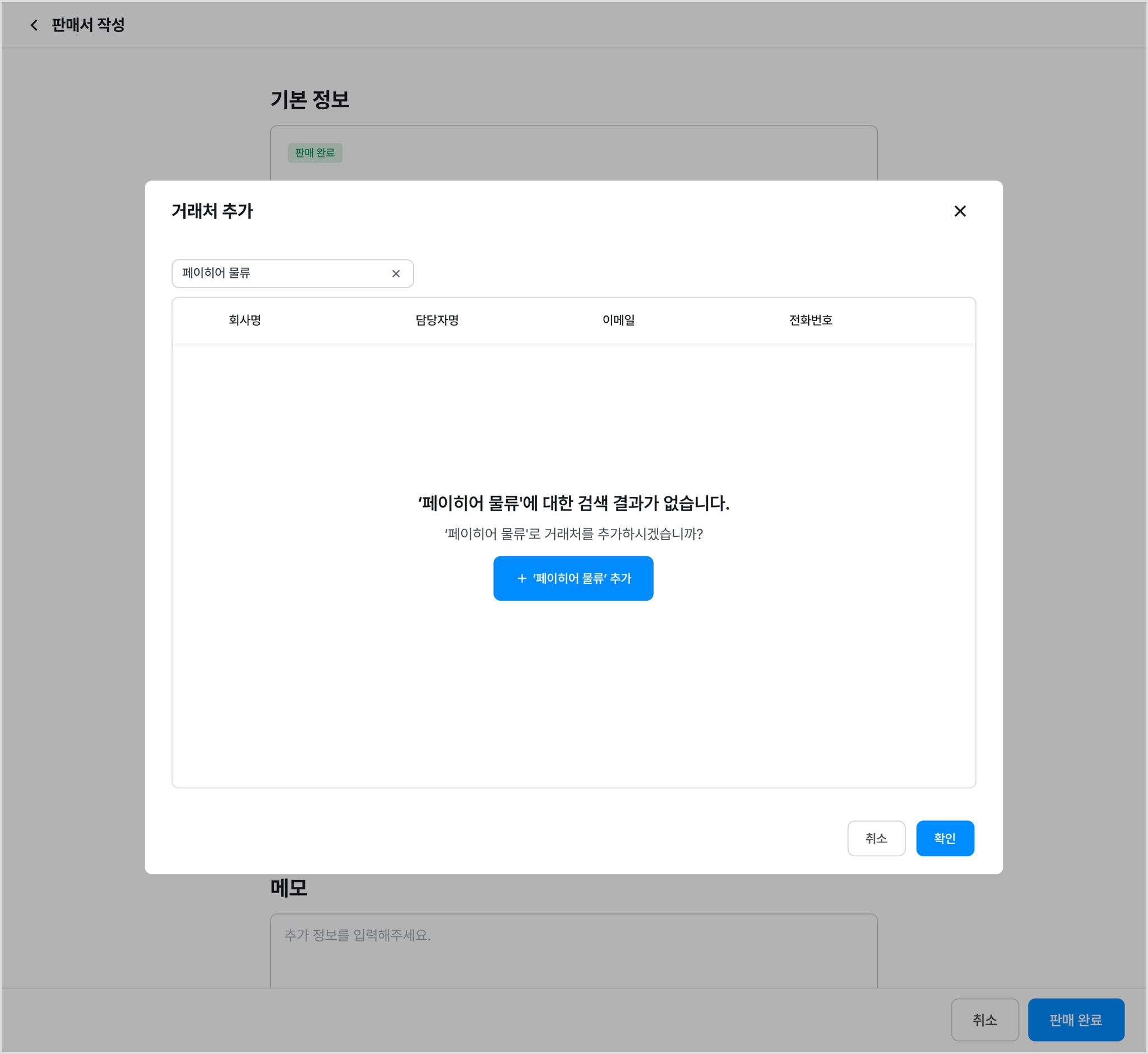Click the '페이히어 물류' 추가 button
This screenshot has height=1054, width=1148.
click(x=573, y=578)
